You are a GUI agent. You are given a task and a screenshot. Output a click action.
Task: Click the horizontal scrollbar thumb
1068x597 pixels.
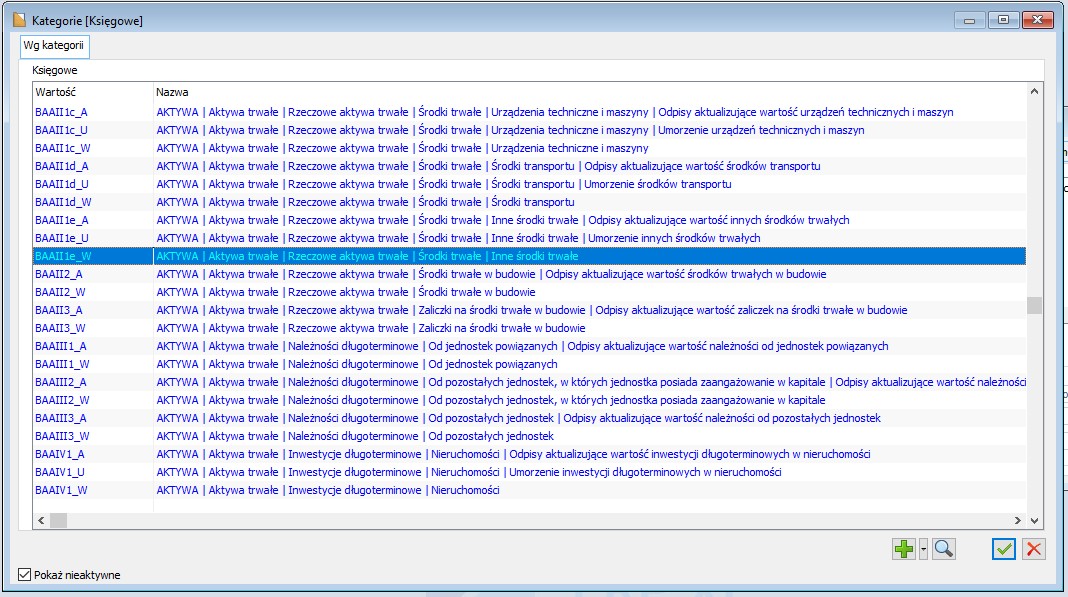pos(58,520)
